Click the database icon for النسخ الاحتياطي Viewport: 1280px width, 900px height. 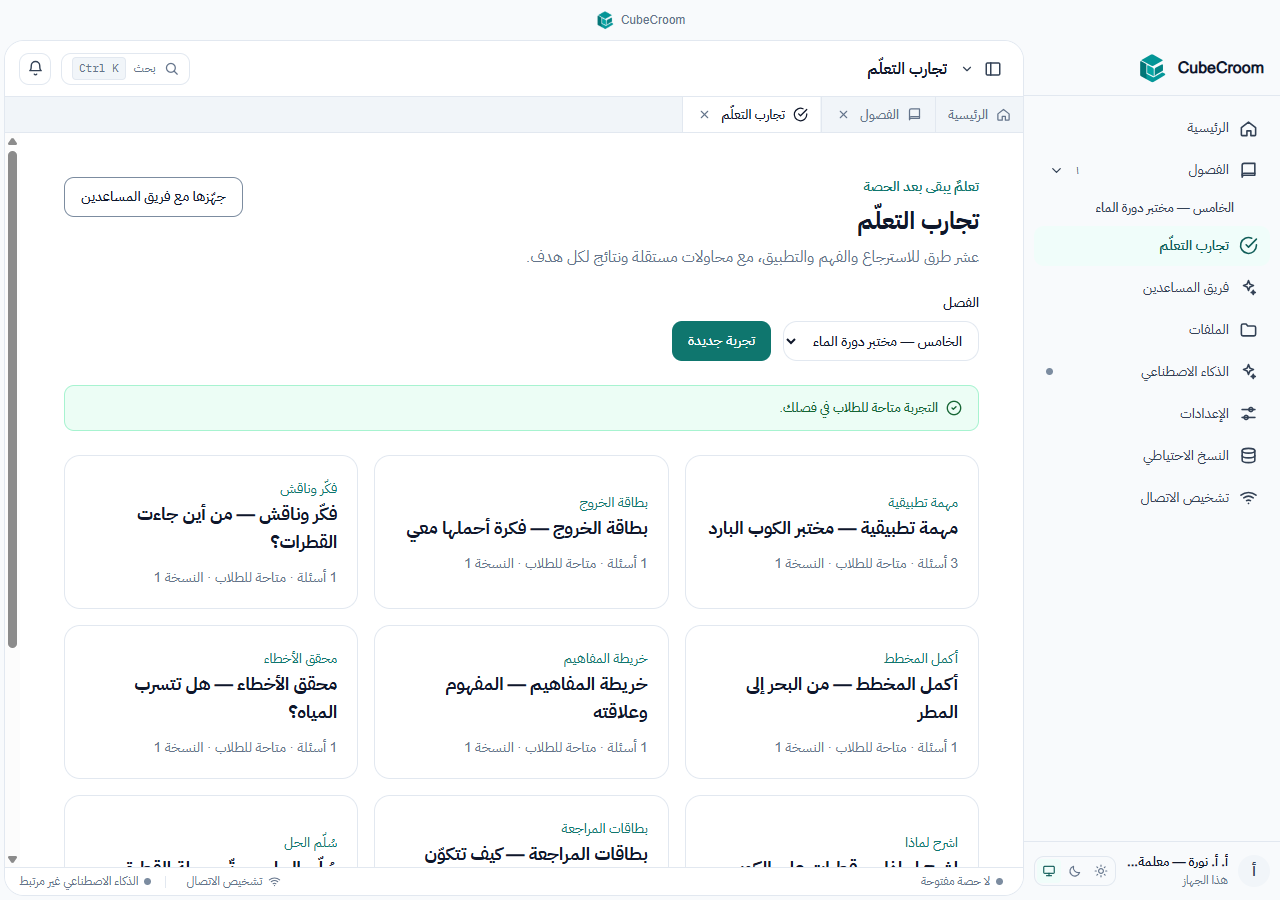click(x=1248, y=455)
